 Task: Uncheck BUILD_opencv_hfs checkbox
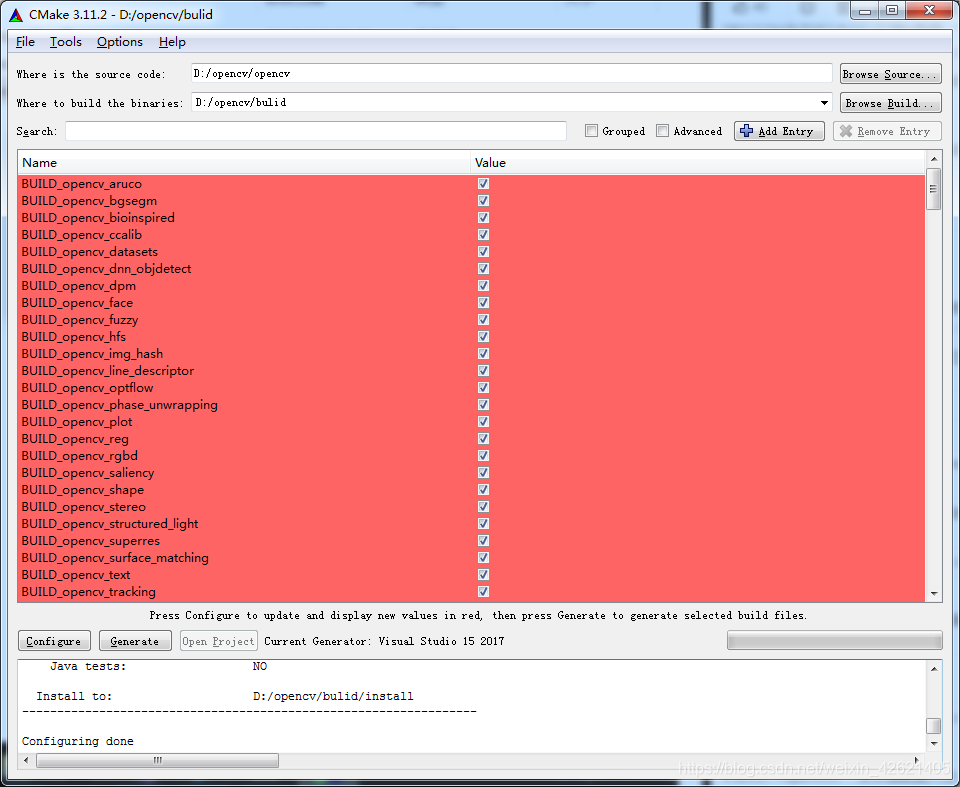click(483, 337)
